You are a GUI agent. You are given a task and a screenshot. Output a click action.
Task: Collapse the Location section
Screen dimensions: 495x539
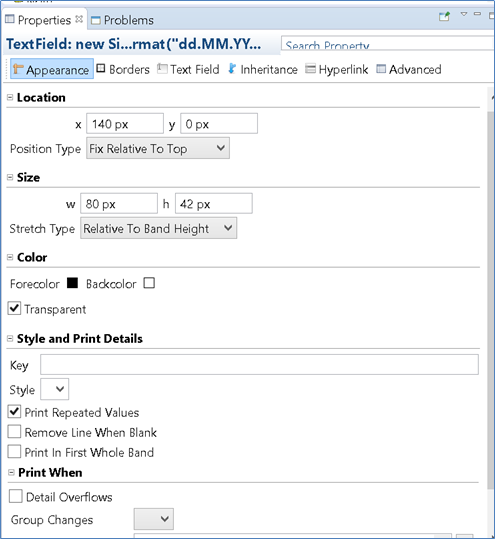[10, 97]
